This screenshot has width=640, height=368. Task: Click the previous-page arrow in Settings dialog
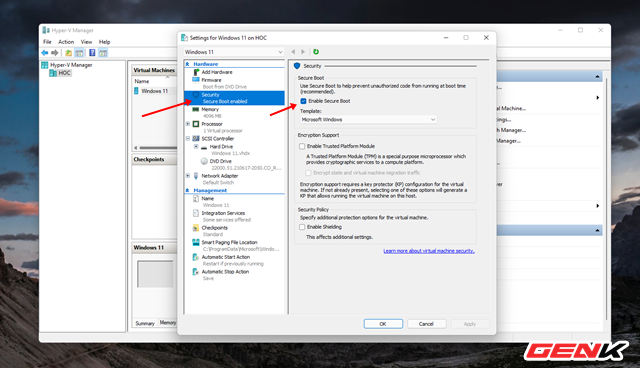click(x=293, y=52)
